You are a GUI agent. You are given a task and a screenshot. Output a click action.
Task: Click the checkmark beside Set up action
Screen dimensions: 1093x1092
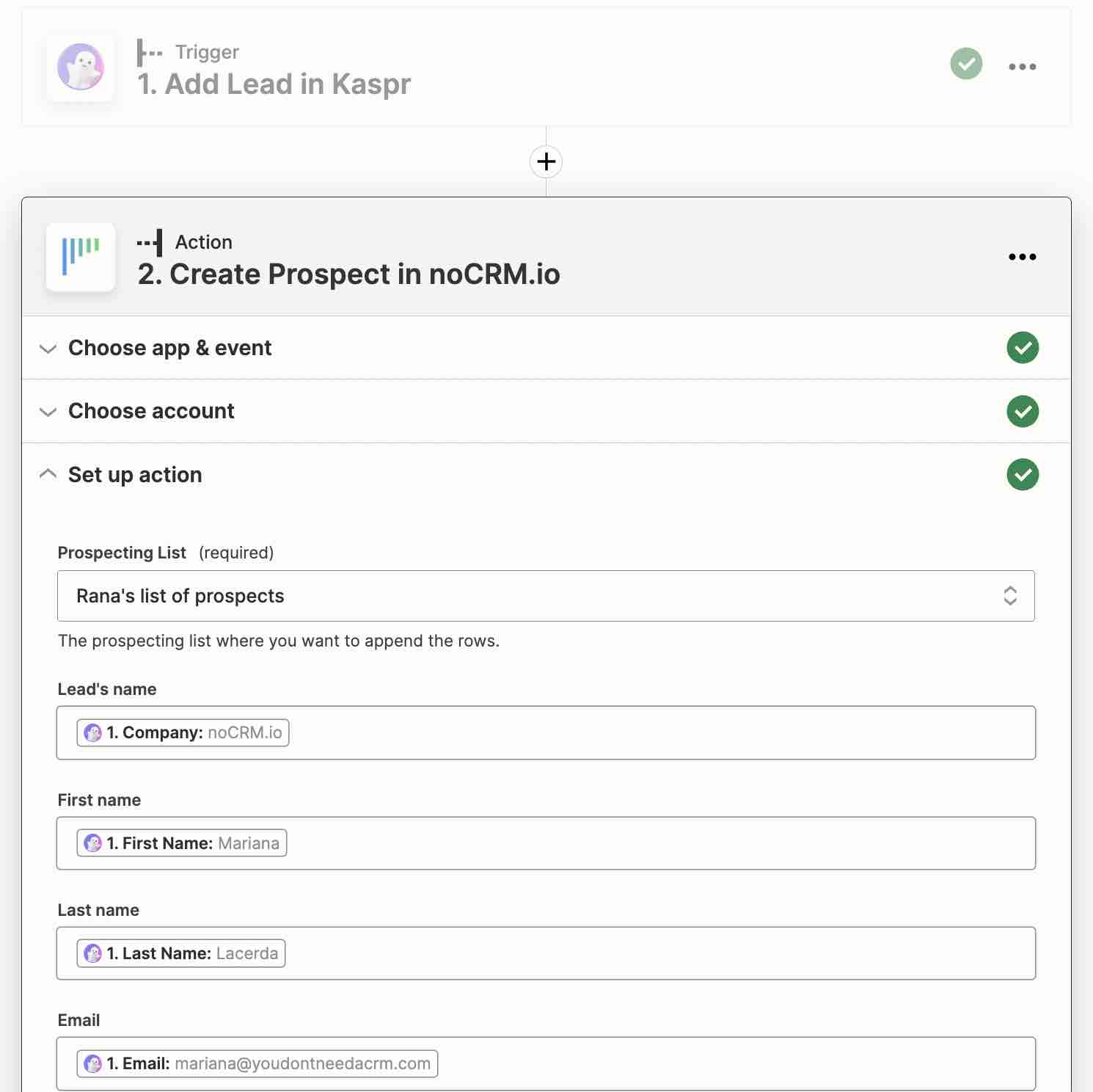(x=1023, y=475)
